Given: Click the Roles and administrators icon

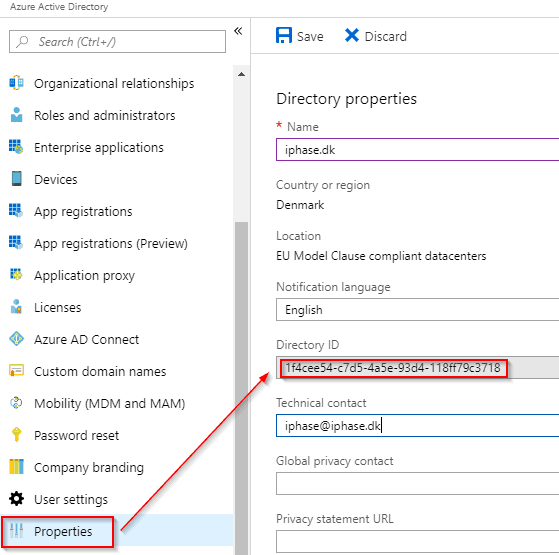Looking at the screenshot, I should 16,115.
